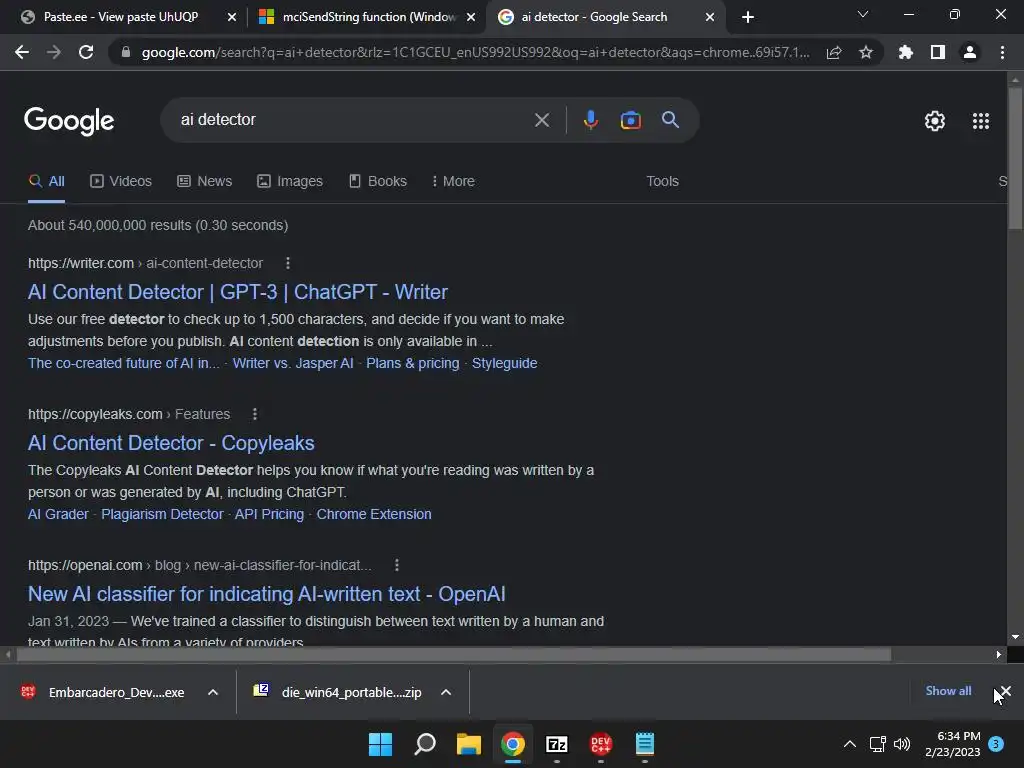The width and height of the screenshot is (1024, 768).
Task: Open 7-Zip from taskbar
Action: click(x=556, y=744)
